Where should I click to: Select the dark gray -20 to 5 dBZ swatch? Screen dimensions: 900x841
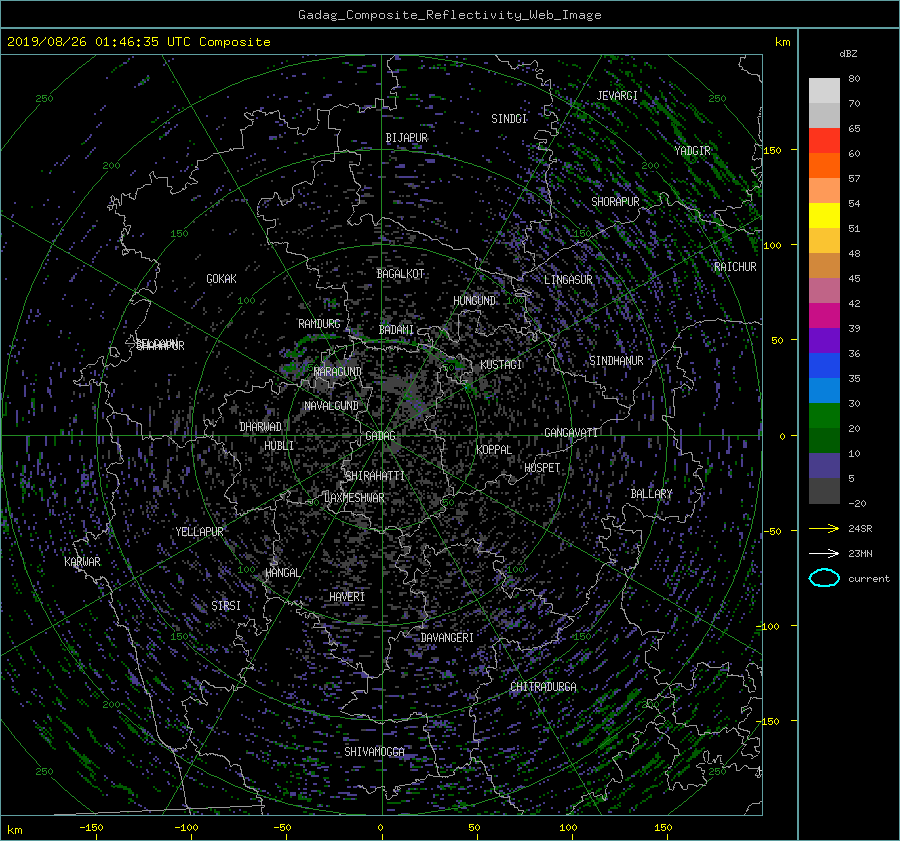(x=824, y=491)
